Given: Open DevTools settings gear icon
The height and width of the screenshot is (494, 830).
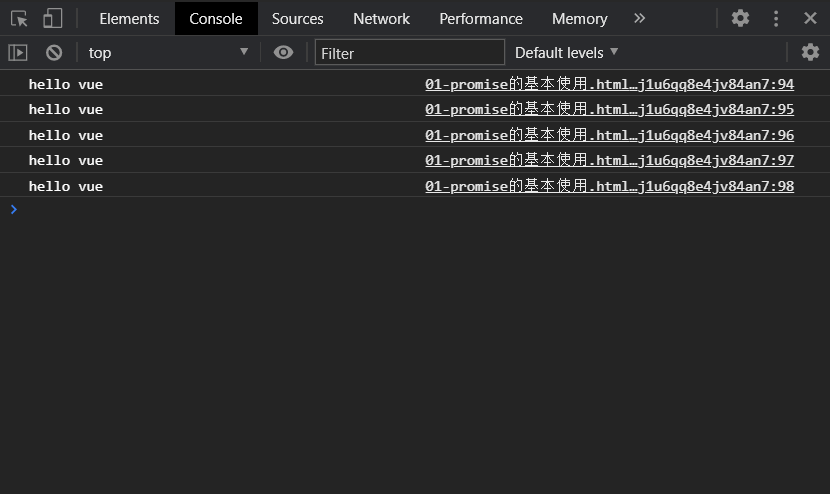Looking at the screenshot, I should click(x=740, y=19).
